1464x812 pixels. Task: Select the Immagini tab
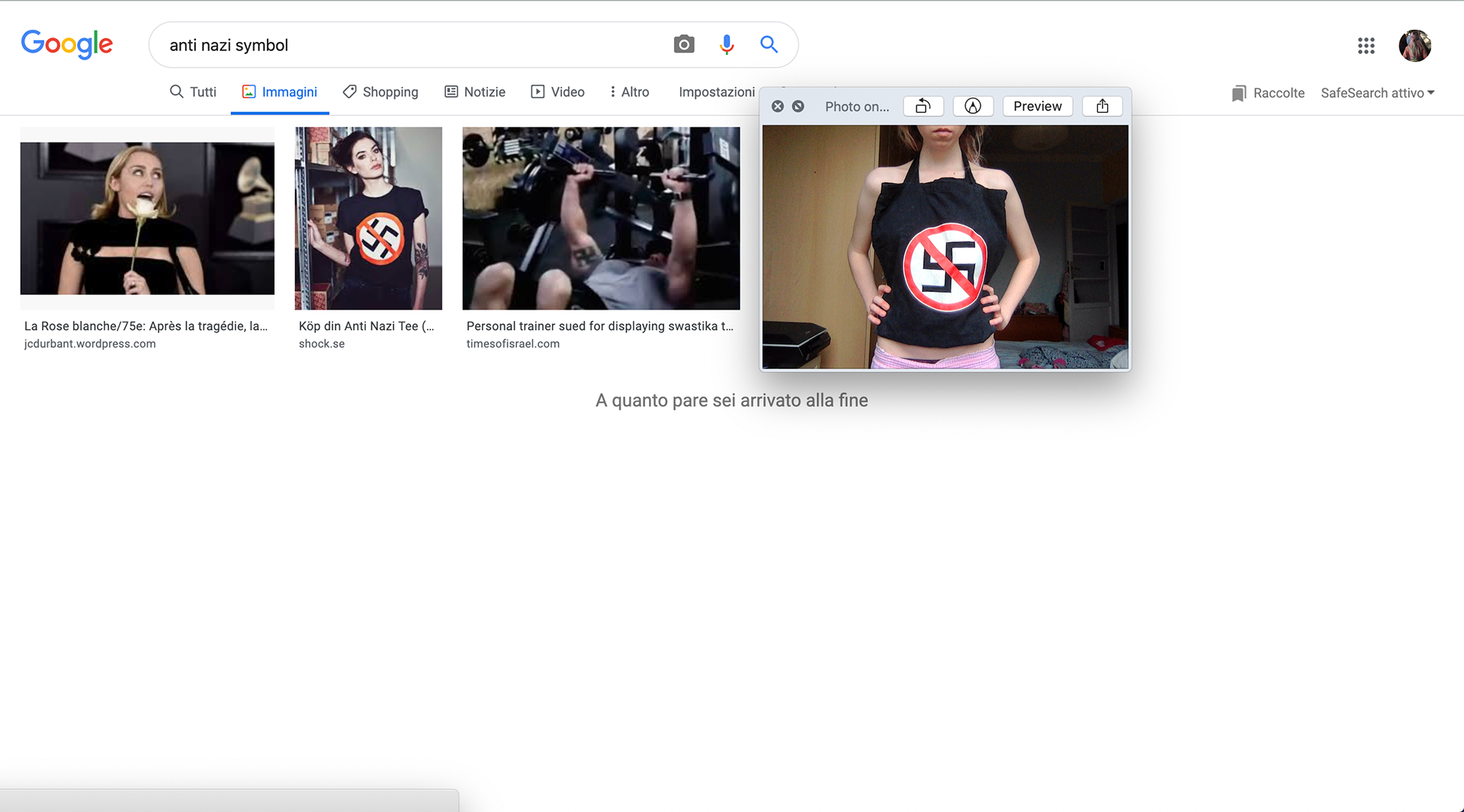click(280, 91)
